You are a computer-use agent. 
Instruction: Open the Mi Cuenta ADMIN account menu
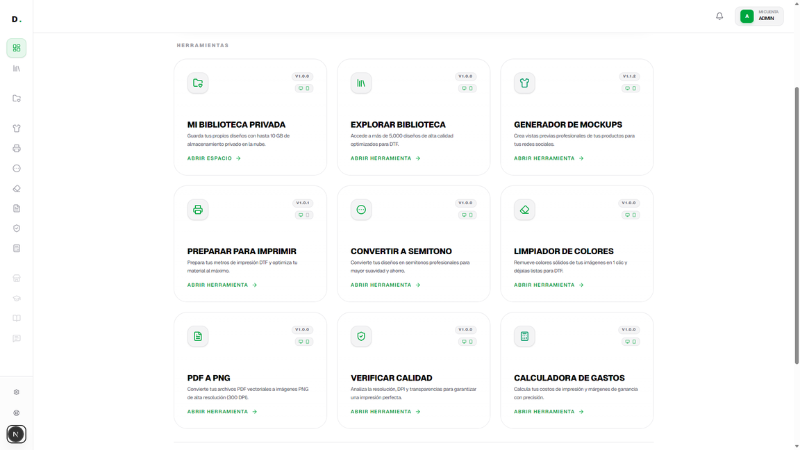(759, 16)
